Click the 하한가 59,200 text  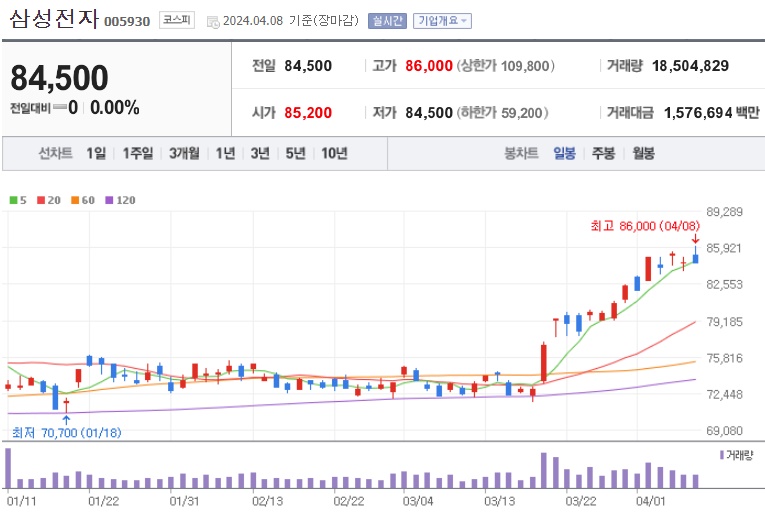coord(503,113)
